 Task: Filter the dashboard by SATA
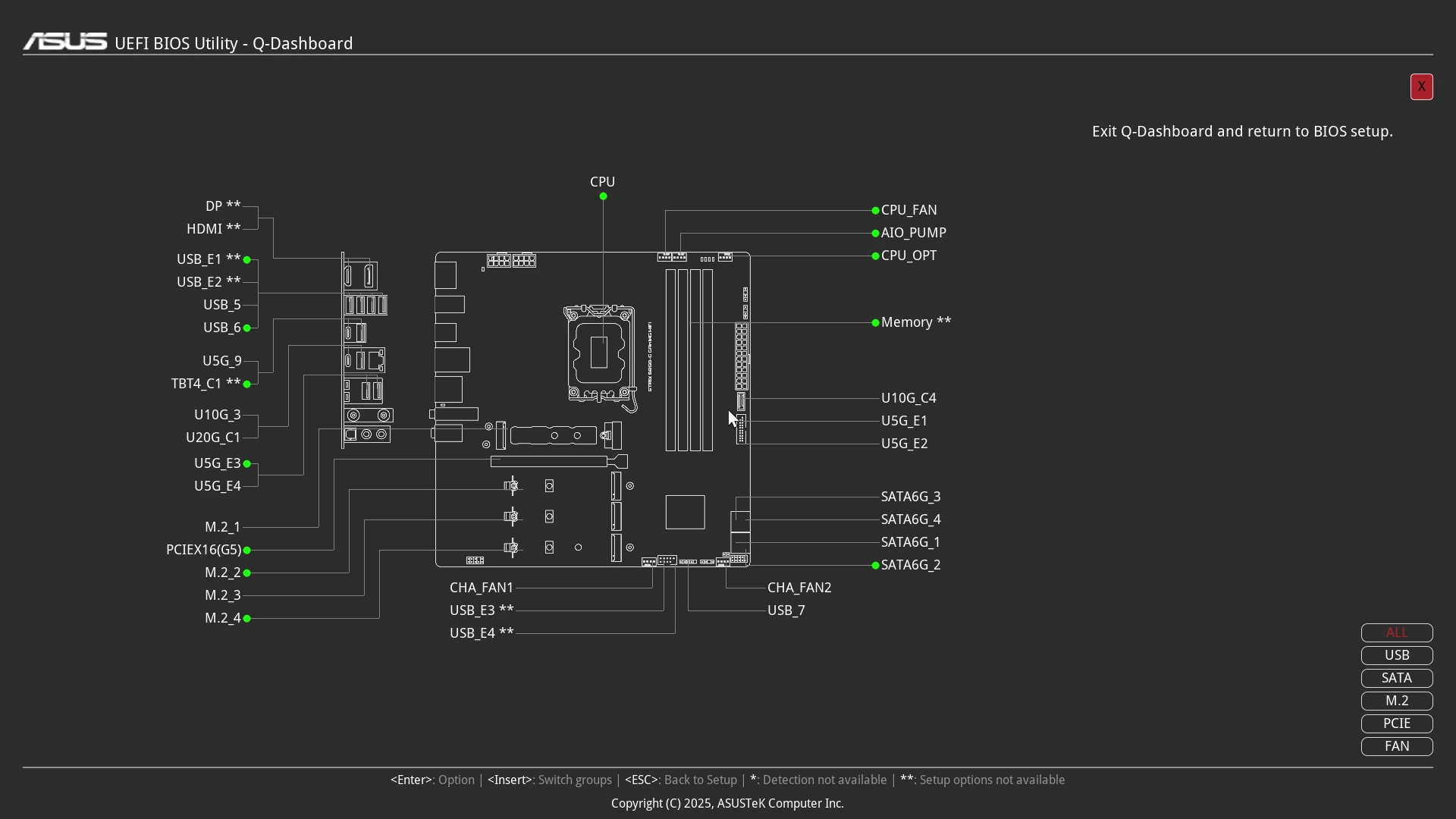click(x=1397, y=678)
